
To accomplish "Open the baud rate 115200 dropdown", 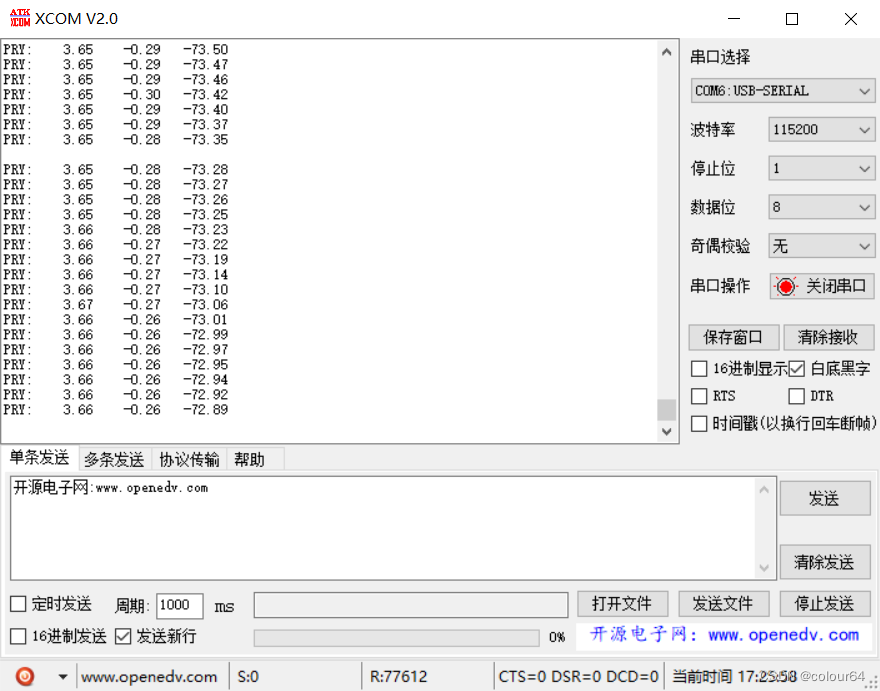I will pos(821,130).
